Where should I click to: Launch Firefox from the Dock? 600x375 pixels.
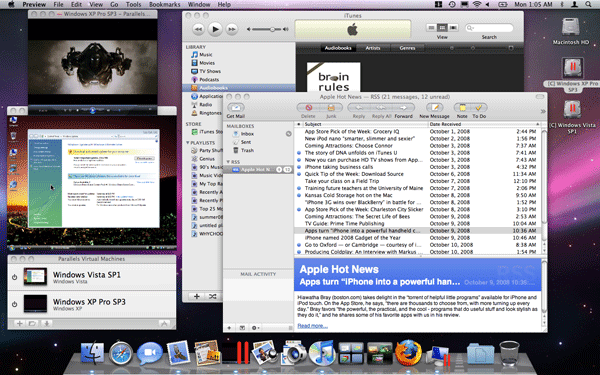tap(408, 352)
